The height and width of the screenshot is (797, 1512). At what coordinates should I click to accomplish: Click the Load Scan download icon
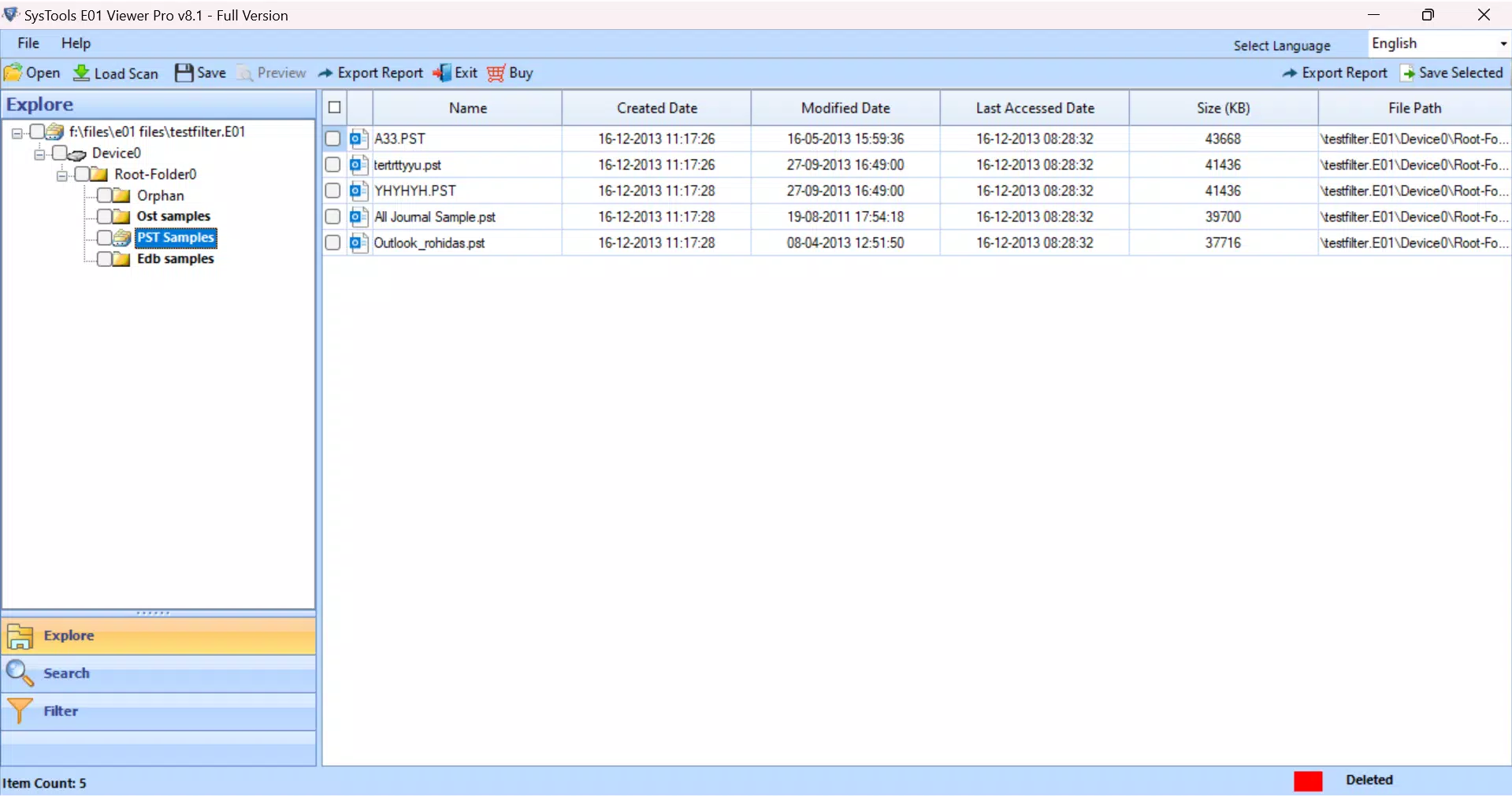click(x=81, y=73)
